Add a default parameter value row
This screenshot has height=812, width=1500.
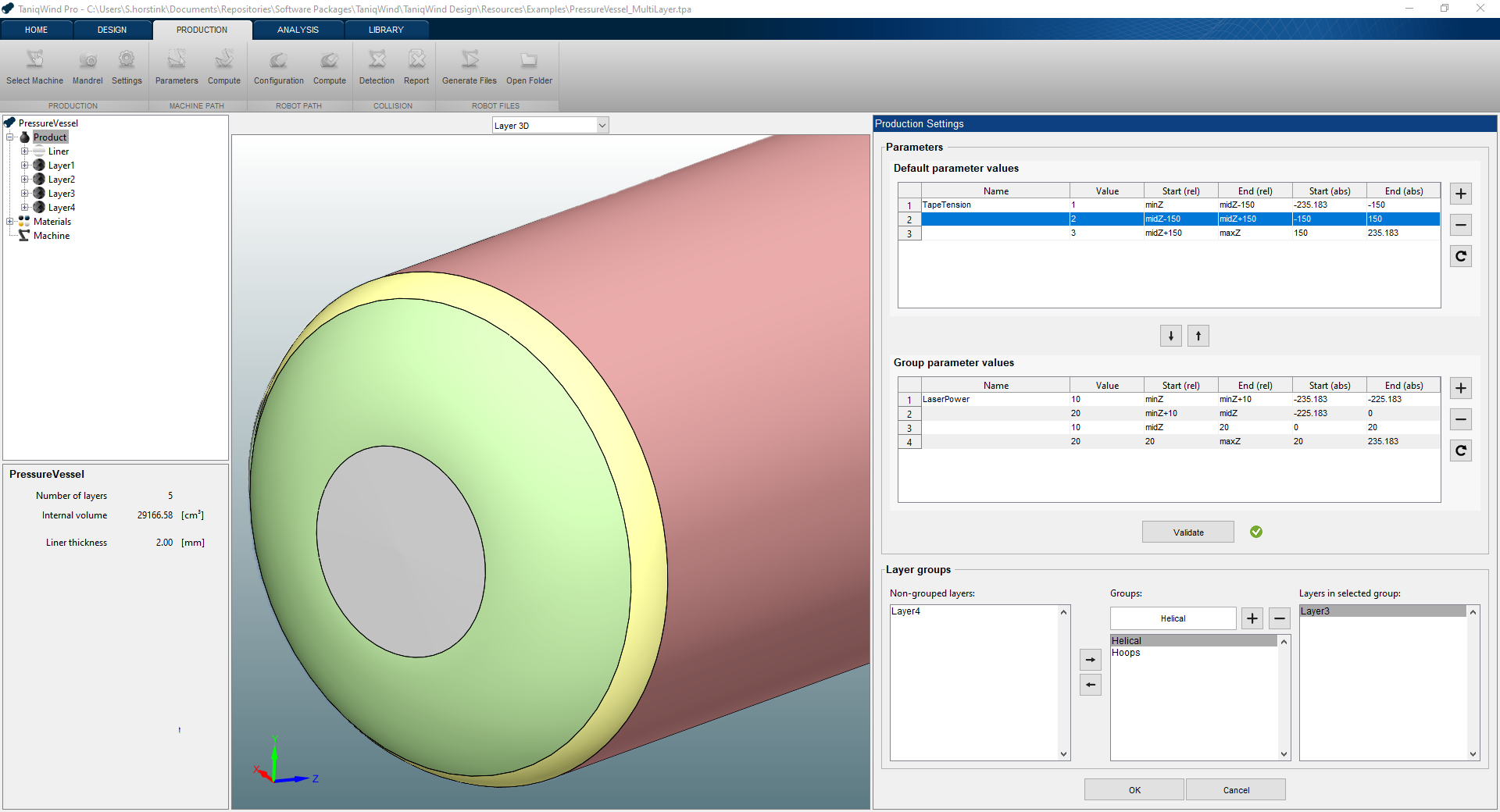click(x=1461, y=194)
